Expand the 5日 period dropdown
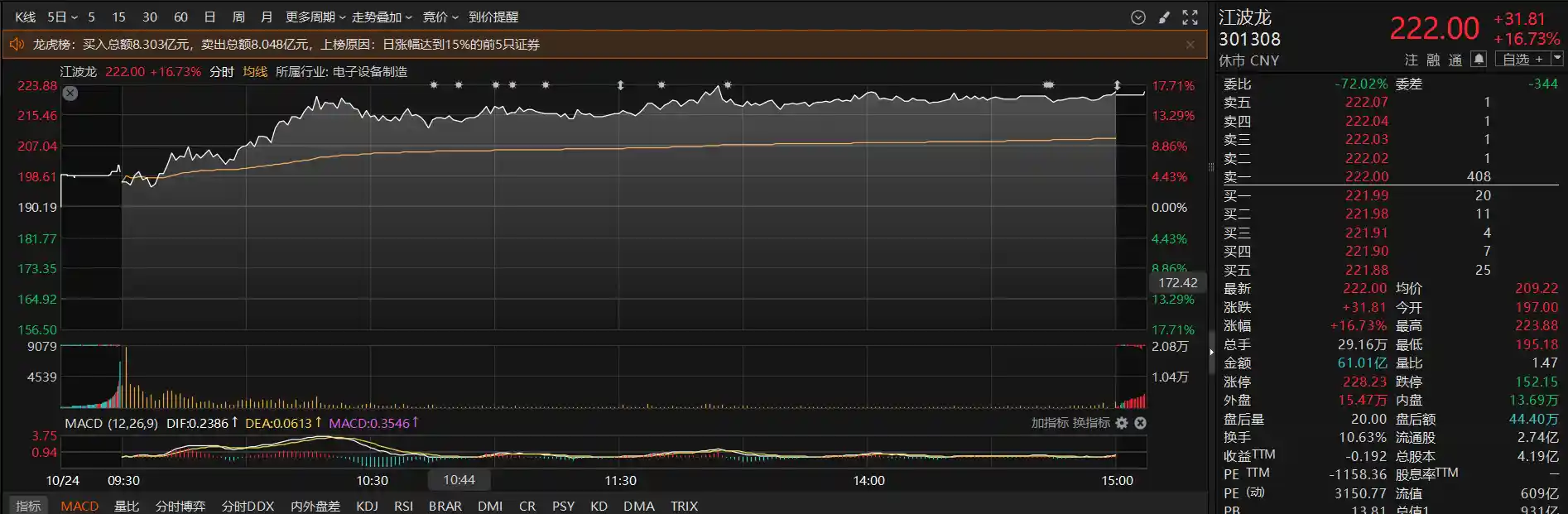 pos(62,17)
